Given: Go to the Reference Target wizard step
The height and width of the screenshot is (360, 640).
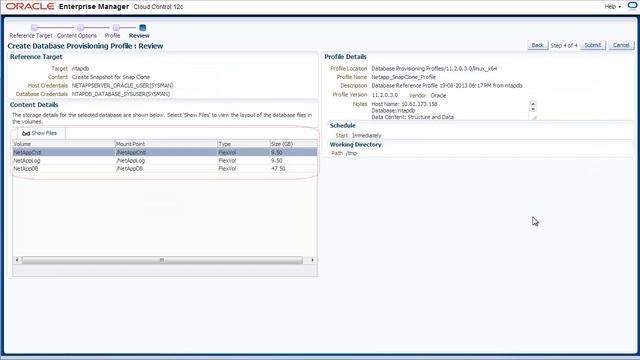Looking at the screenshot, I should (31, 36).
